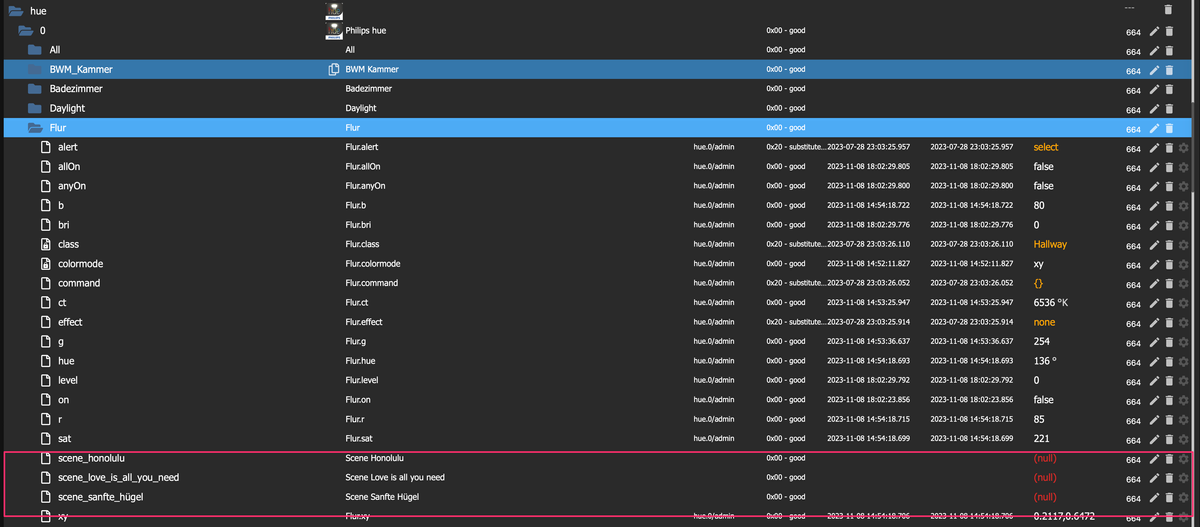The image size is (1200, 527).
Task: Click the edit pencil for Flur.alert
Action: (1154, 148)
